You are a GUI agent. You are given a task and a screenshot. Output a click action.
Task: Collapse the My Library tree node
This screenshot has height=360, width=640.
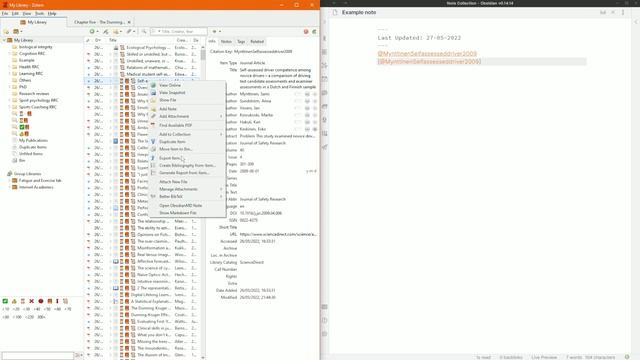tap(4, 40)
